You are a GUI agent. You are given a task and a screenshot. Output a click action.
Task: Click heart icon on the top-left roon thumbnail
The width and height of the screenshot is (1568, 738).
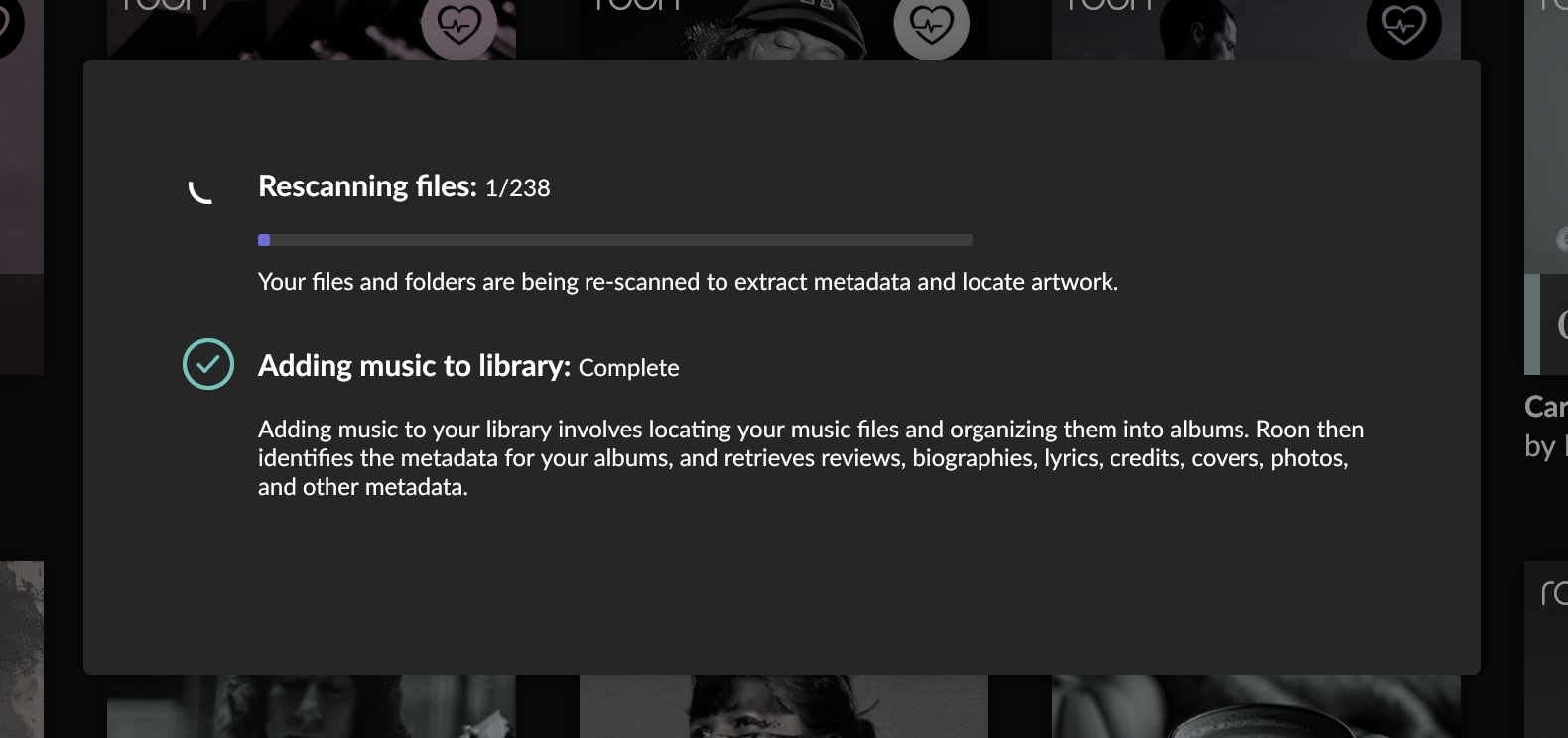tap(458, 26)
